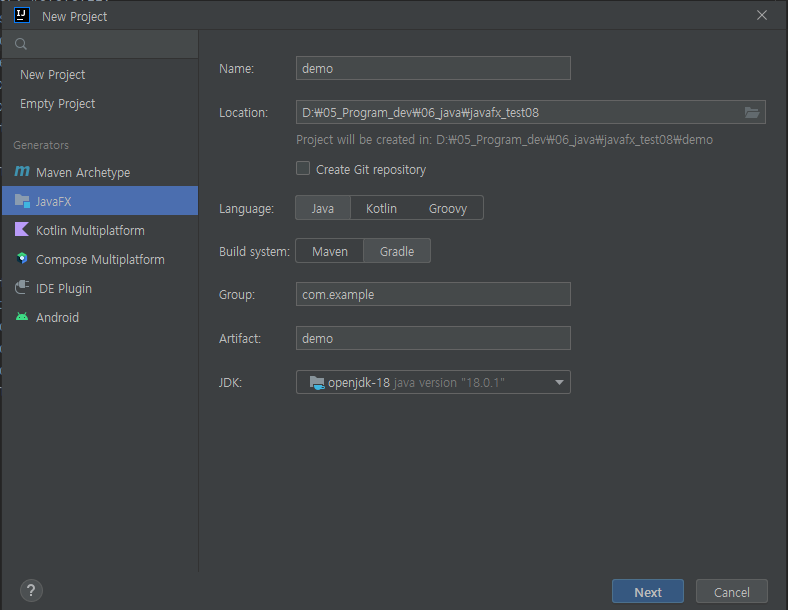Select Compose Multiplatform generator
This screenshot has width=788, height=610.
(100, 259)
